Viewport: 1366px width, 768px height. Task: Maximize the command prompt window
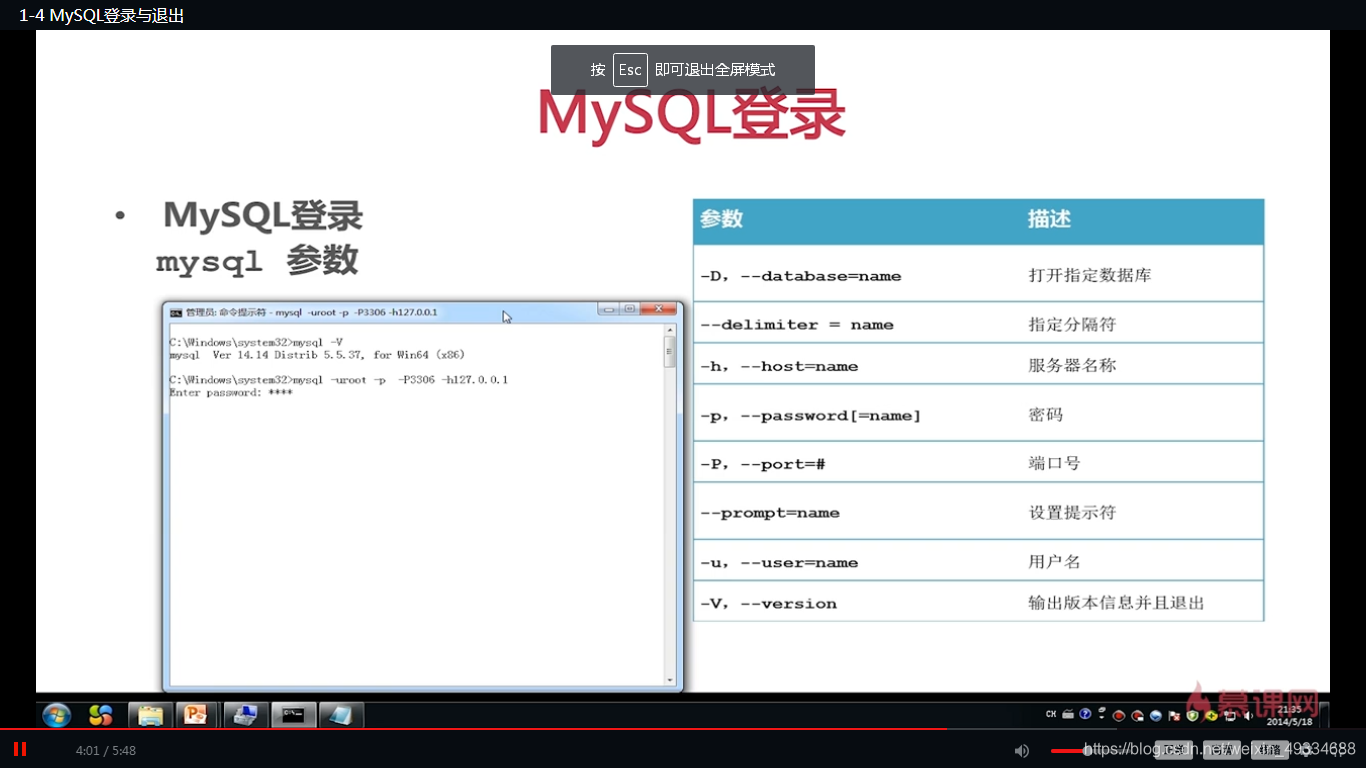[x=629, y=309]
